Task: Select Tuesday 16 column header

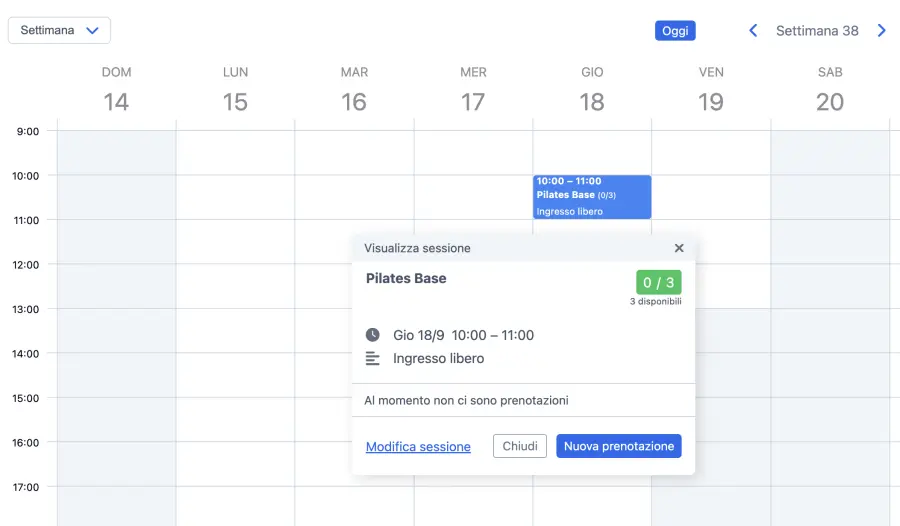Action: (354, 90)
